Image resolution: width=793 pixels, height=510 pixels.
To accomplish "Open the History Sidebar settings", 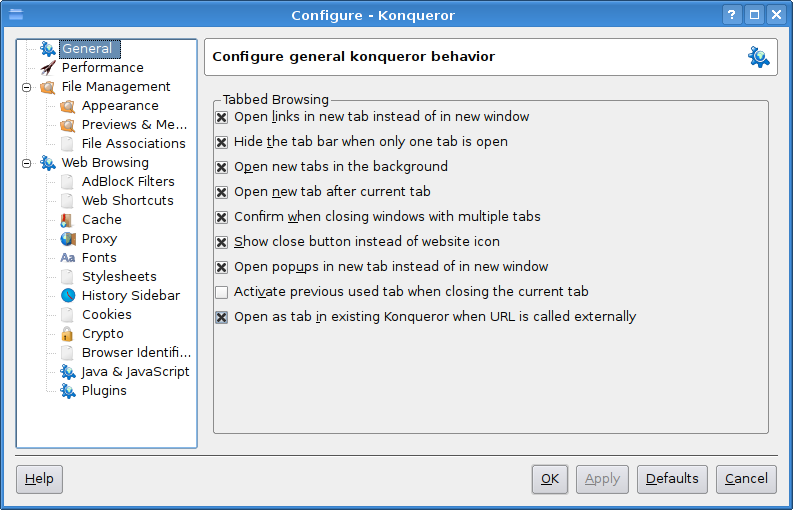I will 131,296.
